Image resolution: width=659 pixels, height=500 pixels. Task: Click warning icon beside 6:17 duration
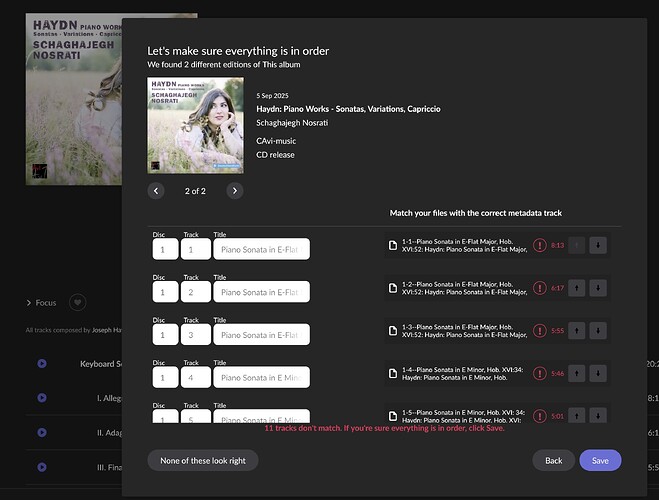(x=540, y=288)
